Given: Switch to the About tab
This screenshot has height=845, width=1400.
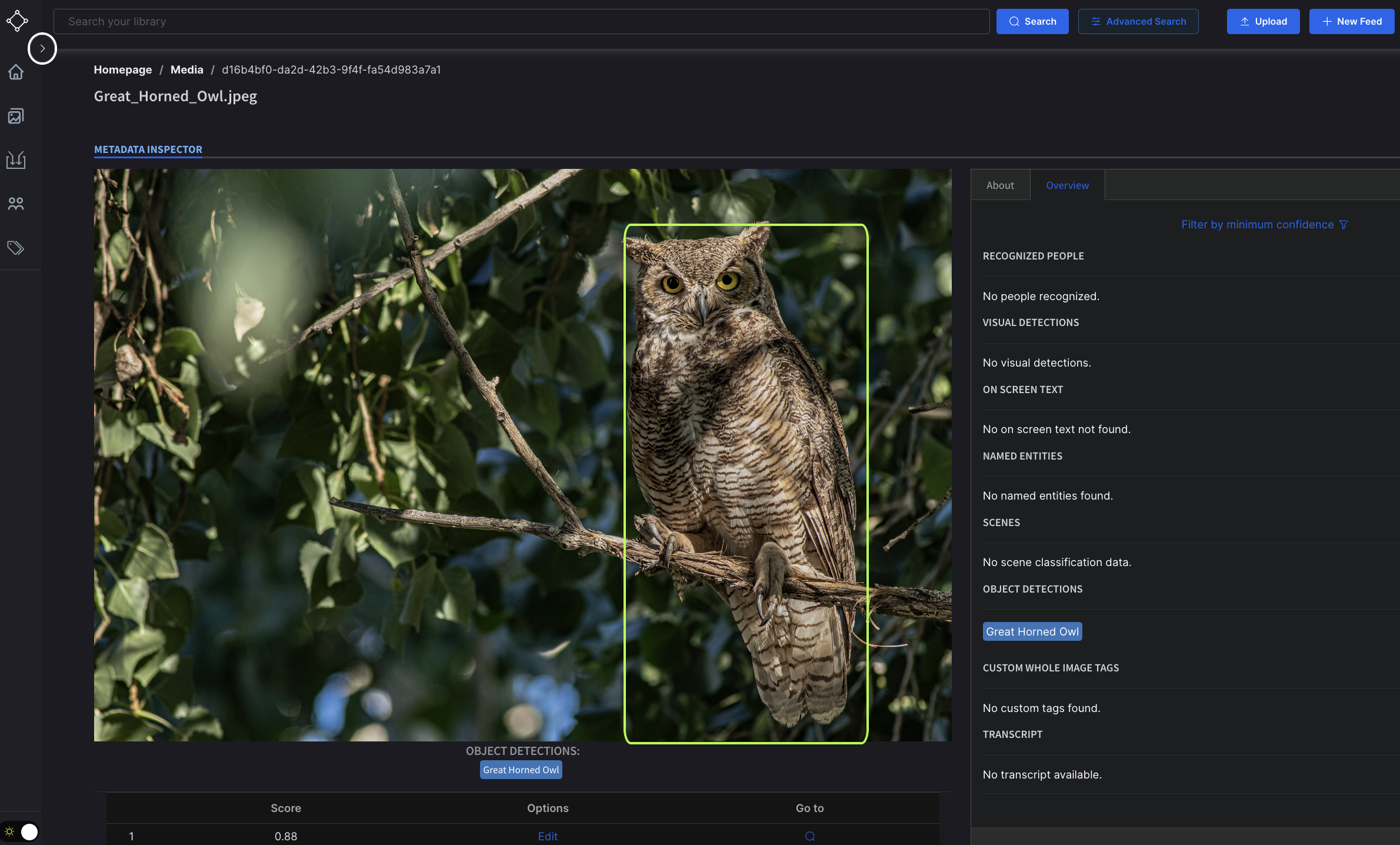Looking at the screenshot, I should click(1000, 185).
